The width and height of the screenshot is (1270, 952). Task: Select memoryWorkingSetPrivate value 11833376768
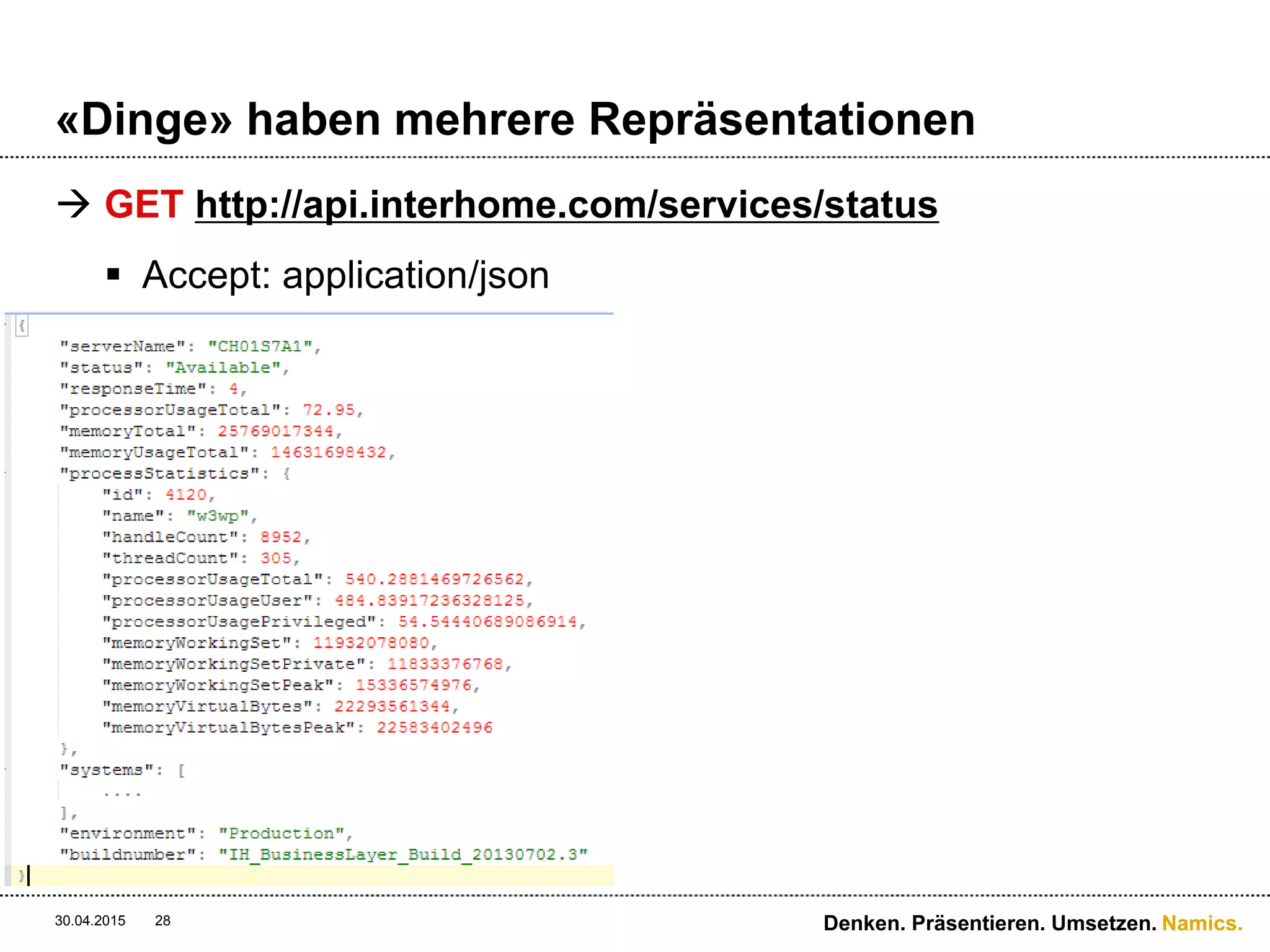(445, 664)
